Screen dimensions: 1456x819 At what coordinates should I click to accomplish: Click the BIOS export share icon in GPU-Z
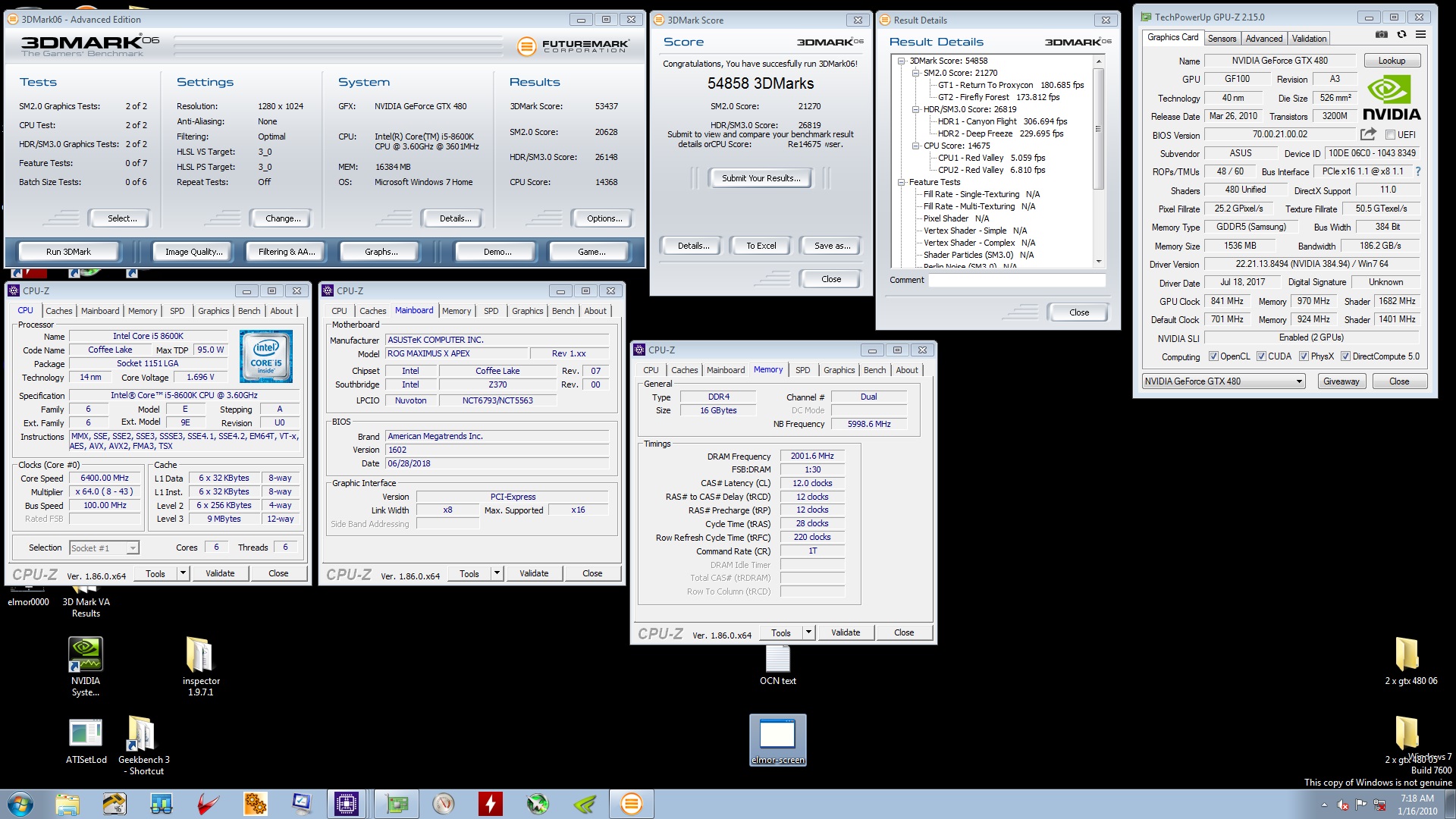click(x=1368, y=134)
